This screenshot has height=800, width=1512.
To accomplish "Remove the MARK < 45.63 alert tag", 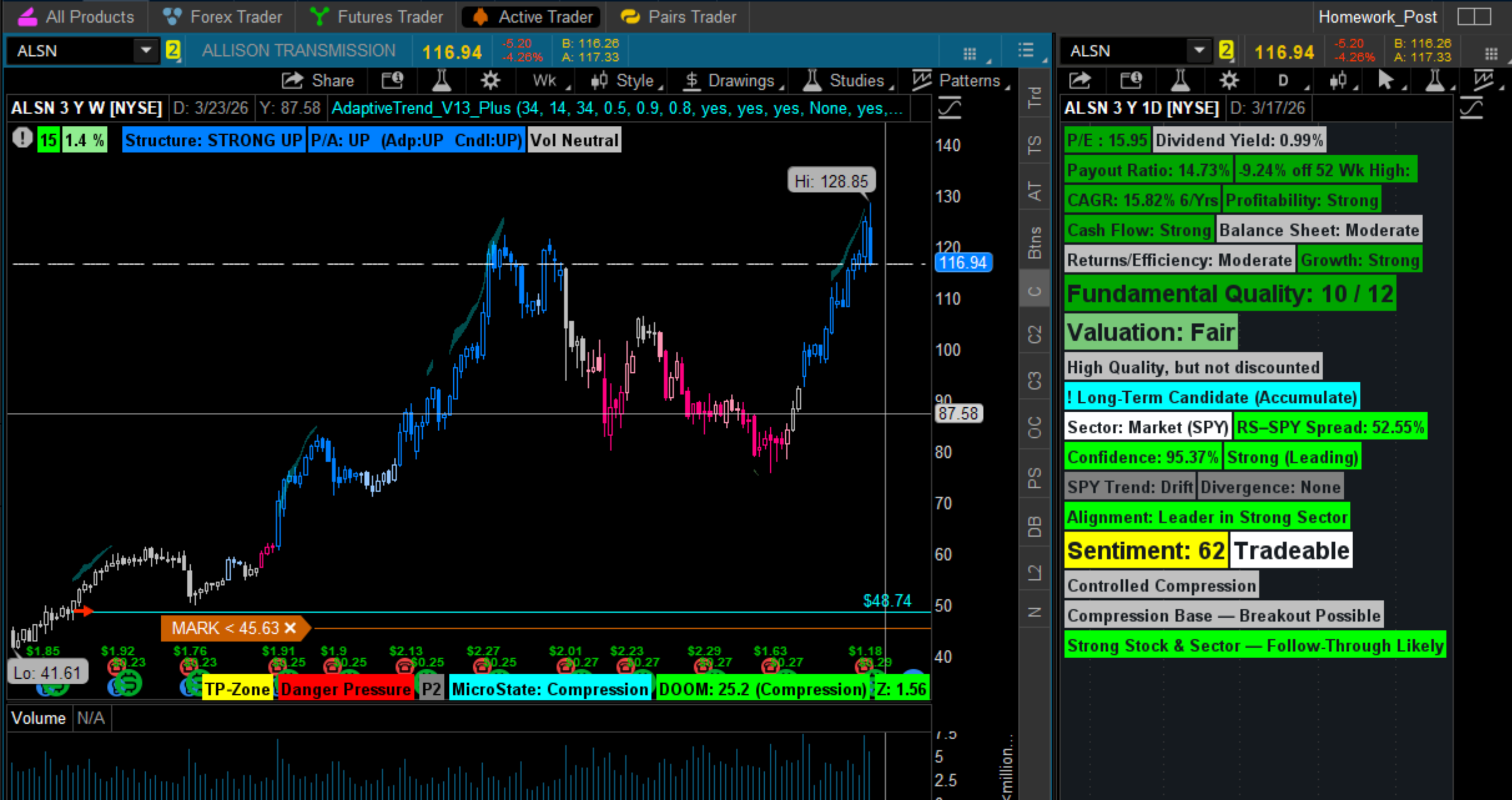I will click(291, 628).
